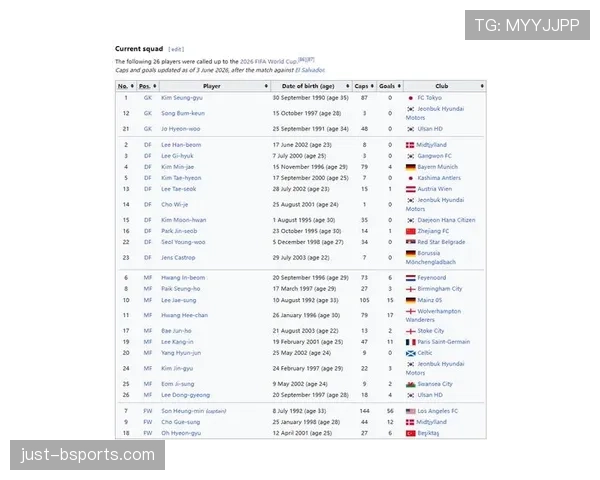Viewport: 600px width, 480px height.
Task: Open the Bayern Munich club link
Action: tap(437, 167)
